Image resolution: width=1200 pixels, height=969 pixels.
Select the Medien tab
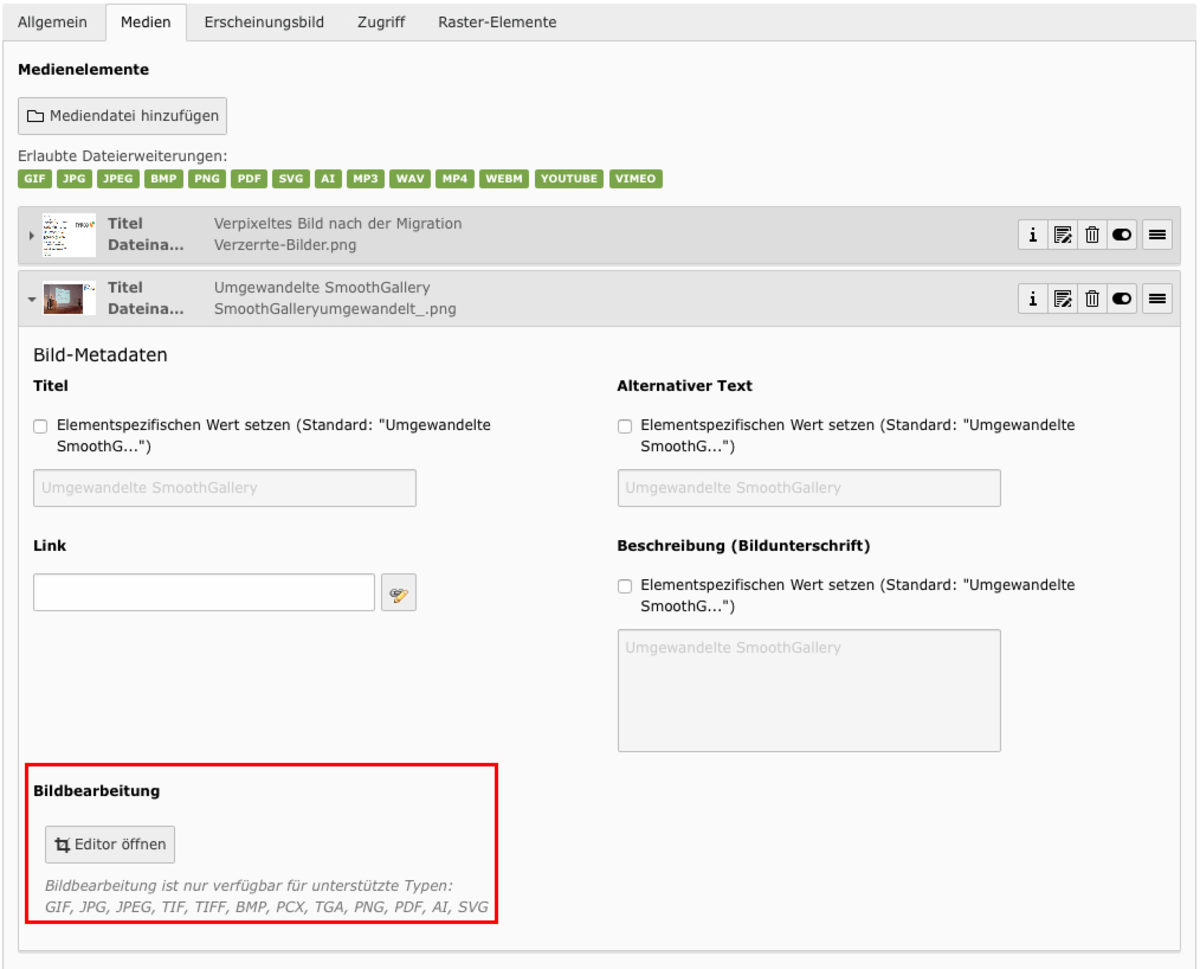145,22
